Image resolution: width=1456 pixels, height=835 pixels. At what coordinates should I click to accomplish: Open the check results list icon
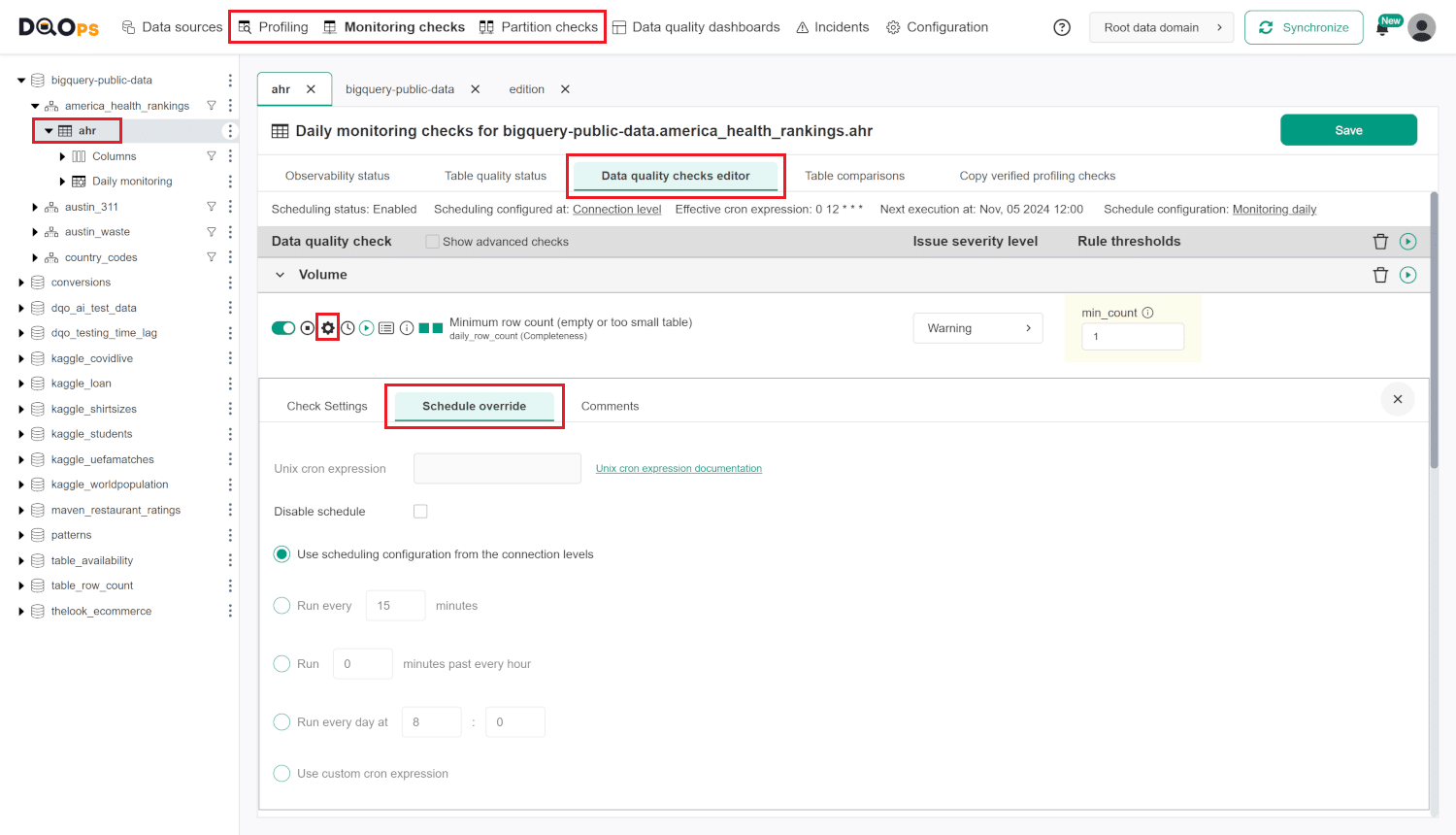[386, 328]
